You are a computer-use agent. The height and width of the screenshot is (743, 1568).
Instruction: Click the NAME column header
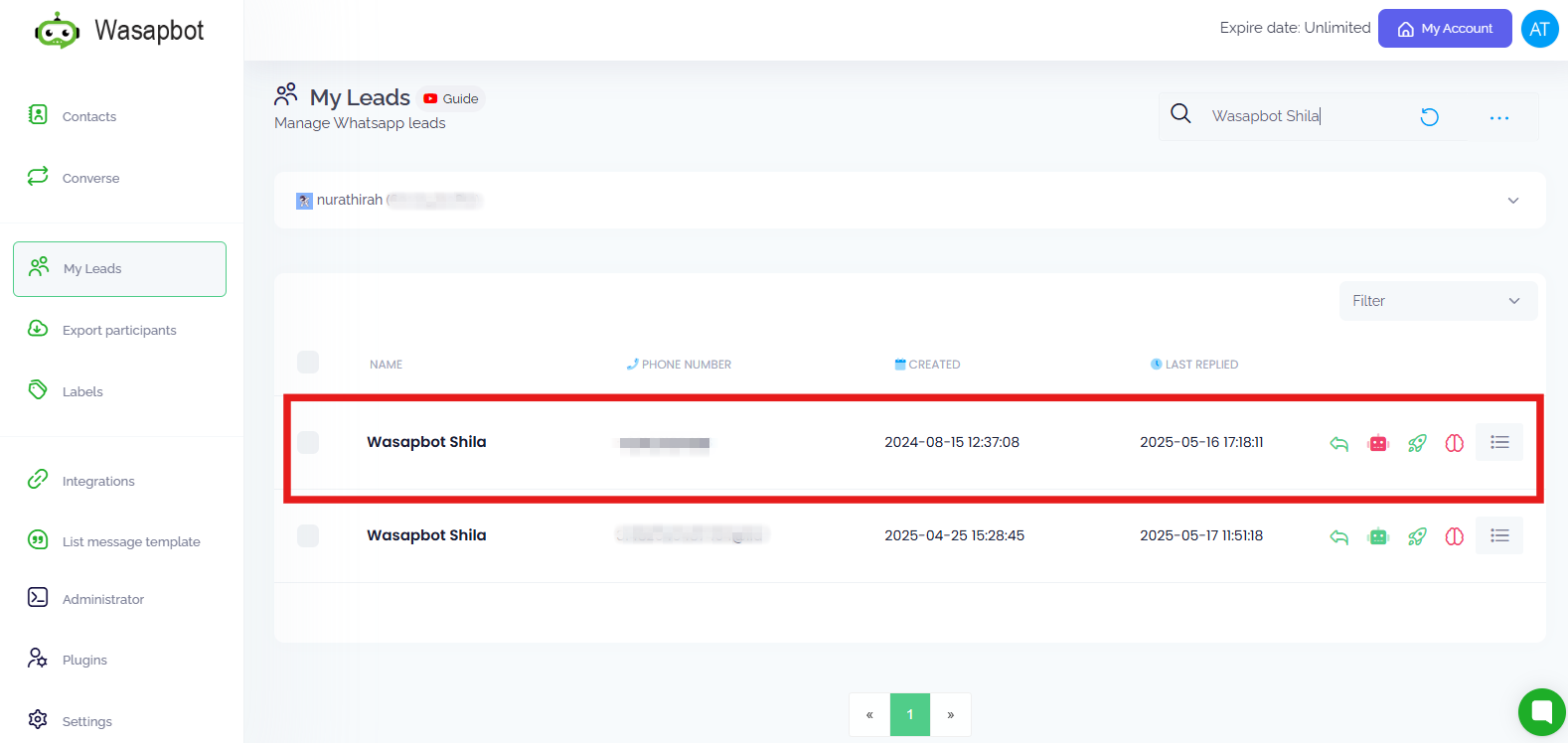(x=386, y=365)
